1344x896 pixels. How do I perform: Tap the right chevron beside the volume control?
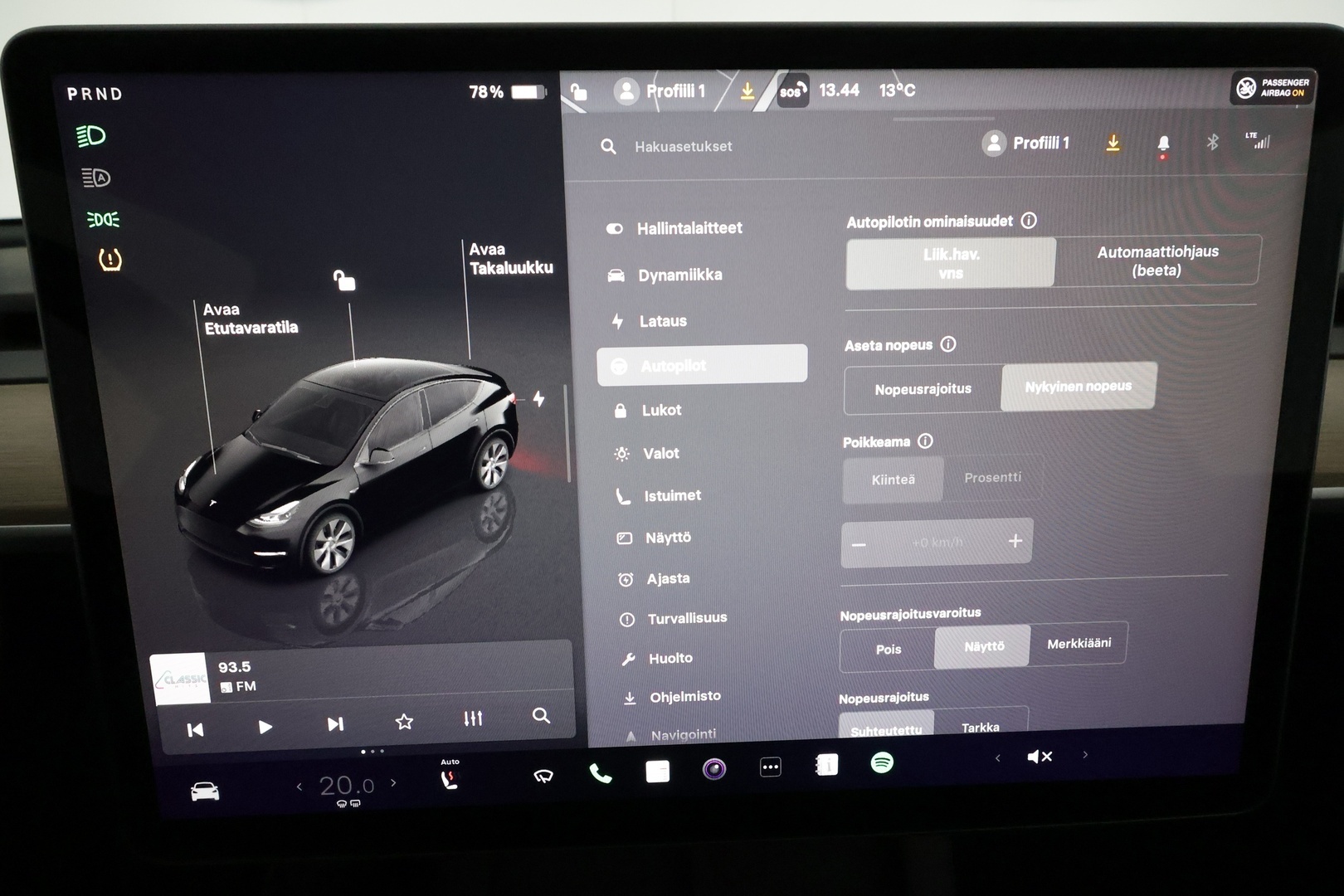click(x=1084, y=756)
